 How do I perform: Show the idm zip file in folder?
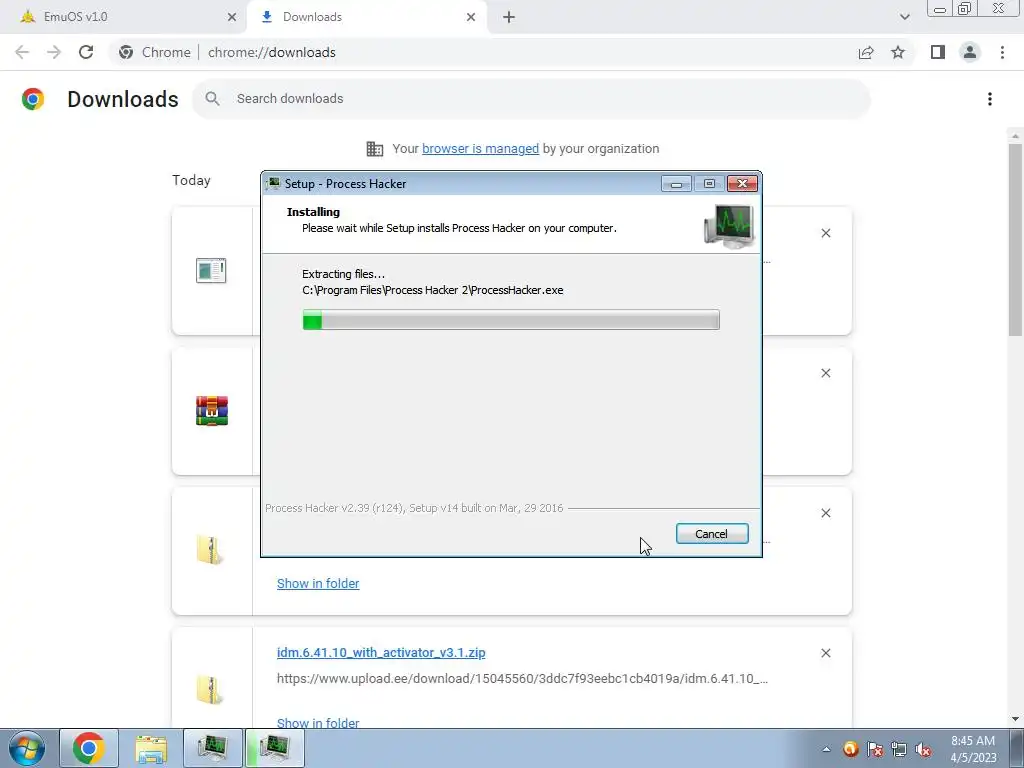tap(318, 722)
